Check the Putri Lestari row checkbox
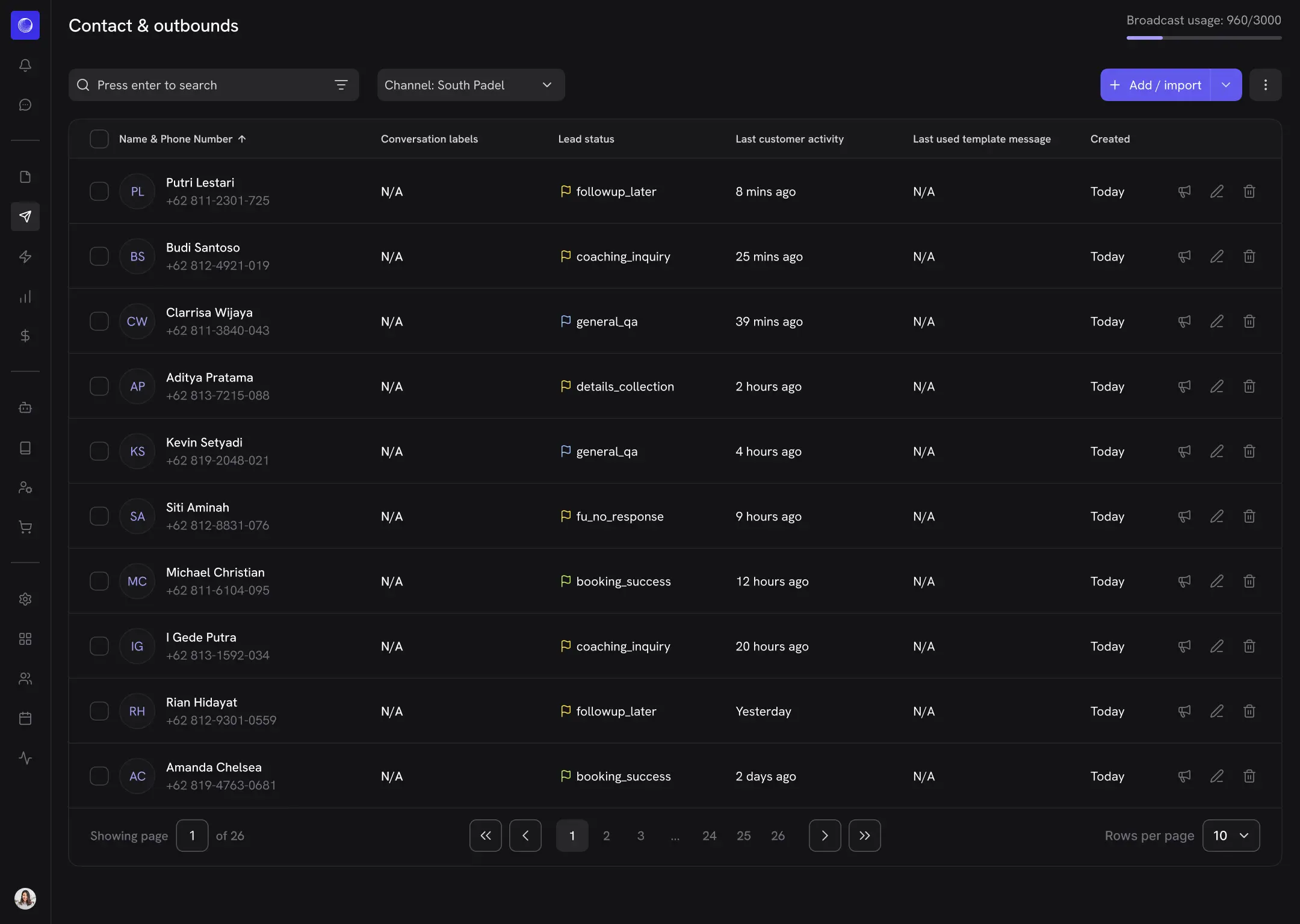1300x924 pixels. point(99,191)
